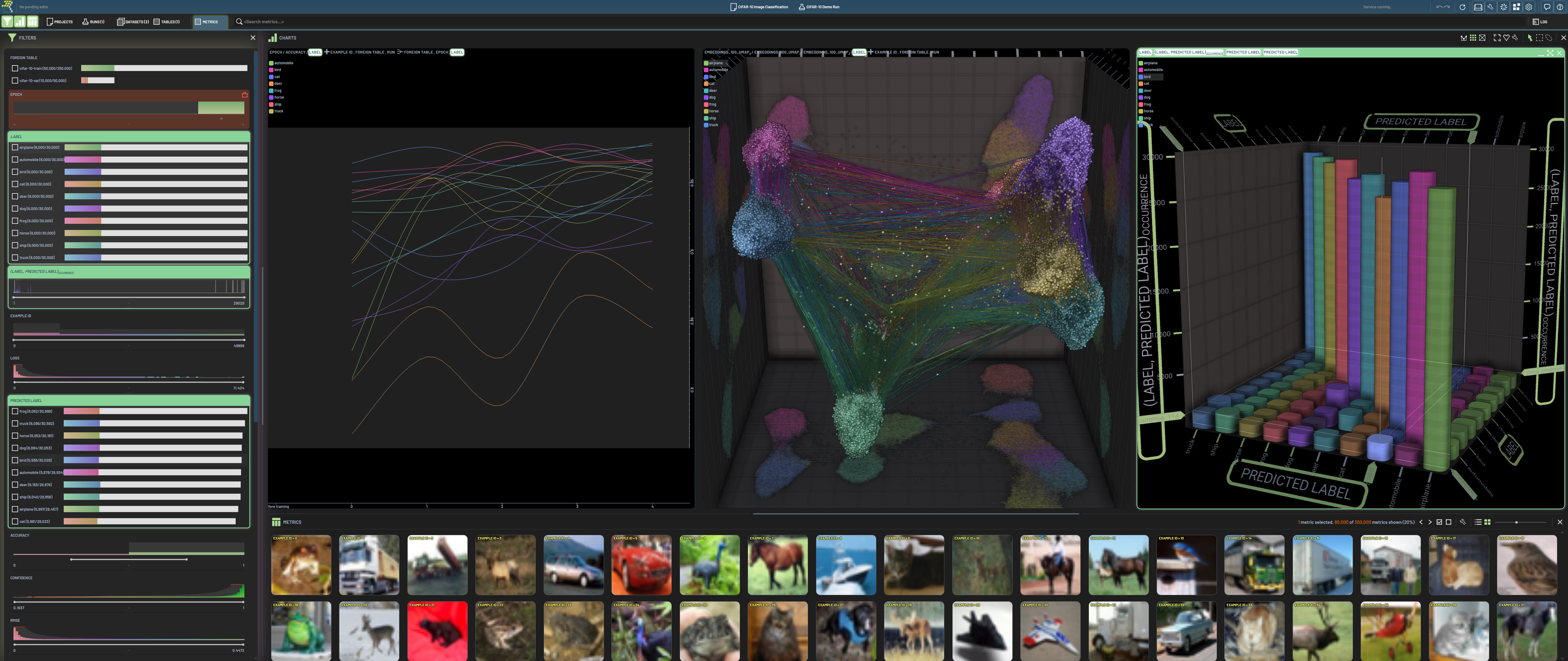The width and height of the screenshot is (1568, 661).
Task: Adjust the thumbnail size slider
Action: click(x=1516, y=522)
